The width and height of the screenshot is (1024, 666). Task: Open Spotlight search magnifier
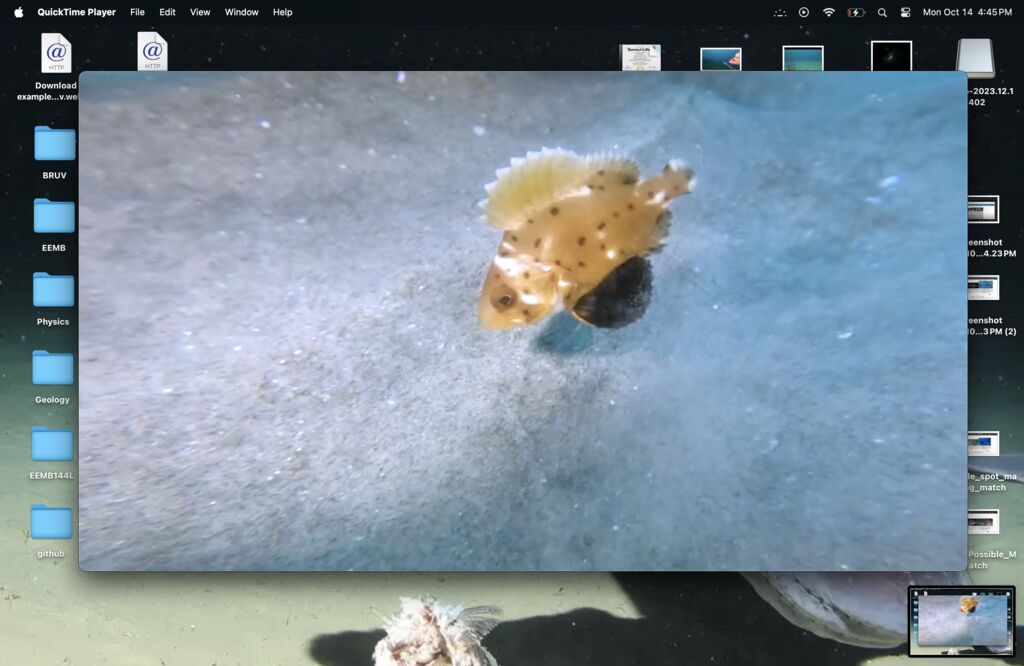tap(882, 12)
